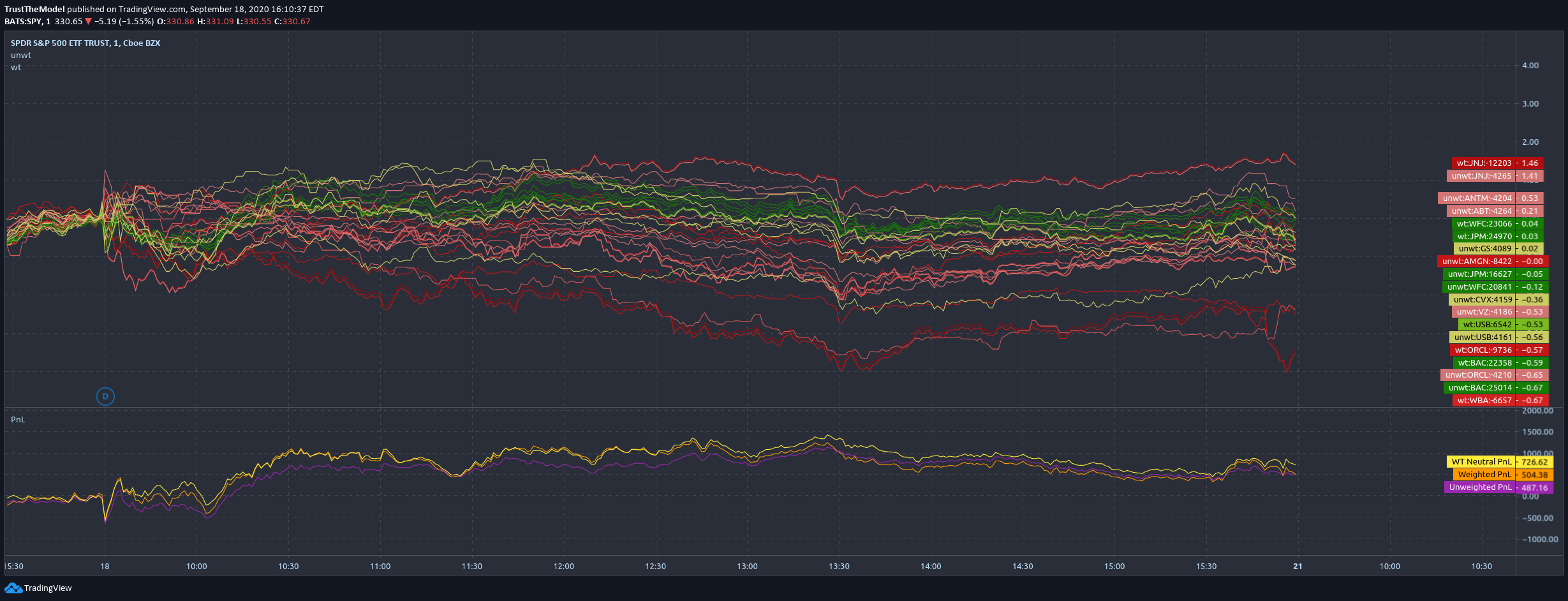Click the unwt:JNJ:-4265 price label

click(1495, 175)
